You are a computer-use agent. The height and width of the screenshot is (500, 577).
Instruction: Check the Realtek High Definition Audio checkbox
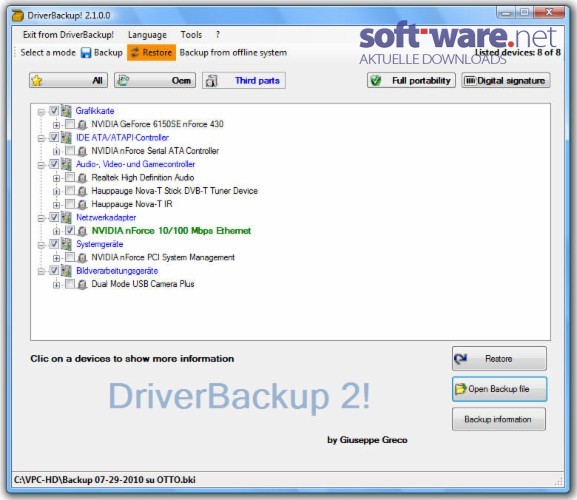pos(70,177)
